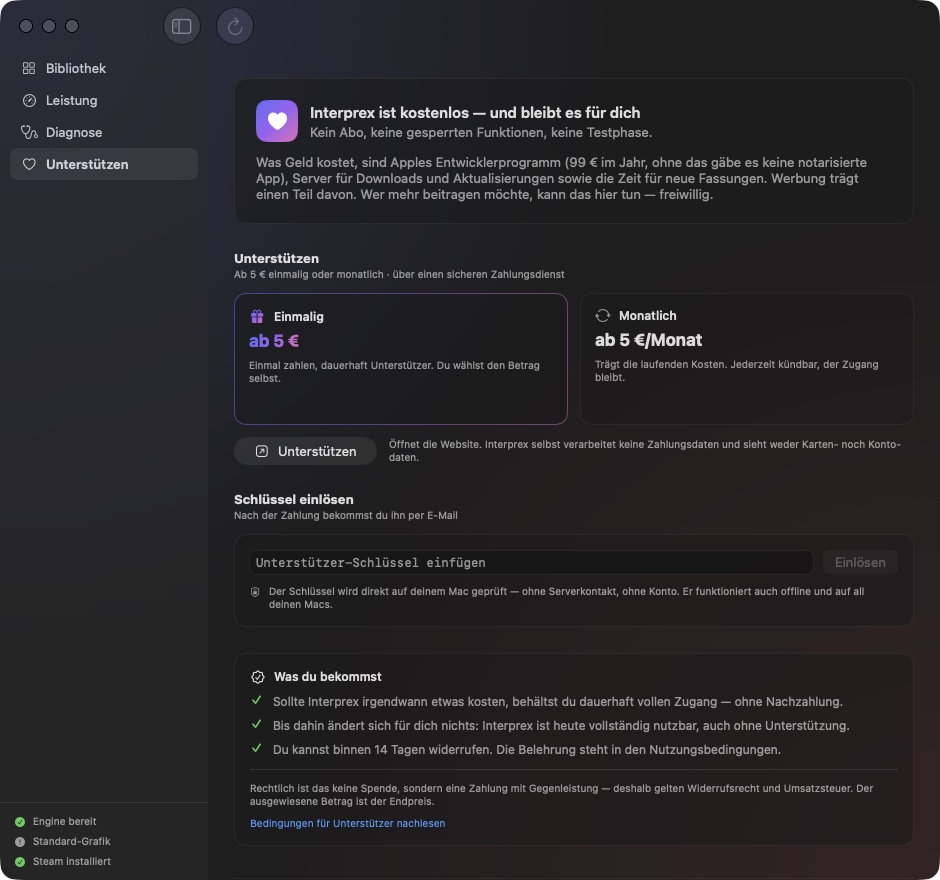
Task: Click the minimize window button
Action: pyautogui.click(x=49, y=26)
